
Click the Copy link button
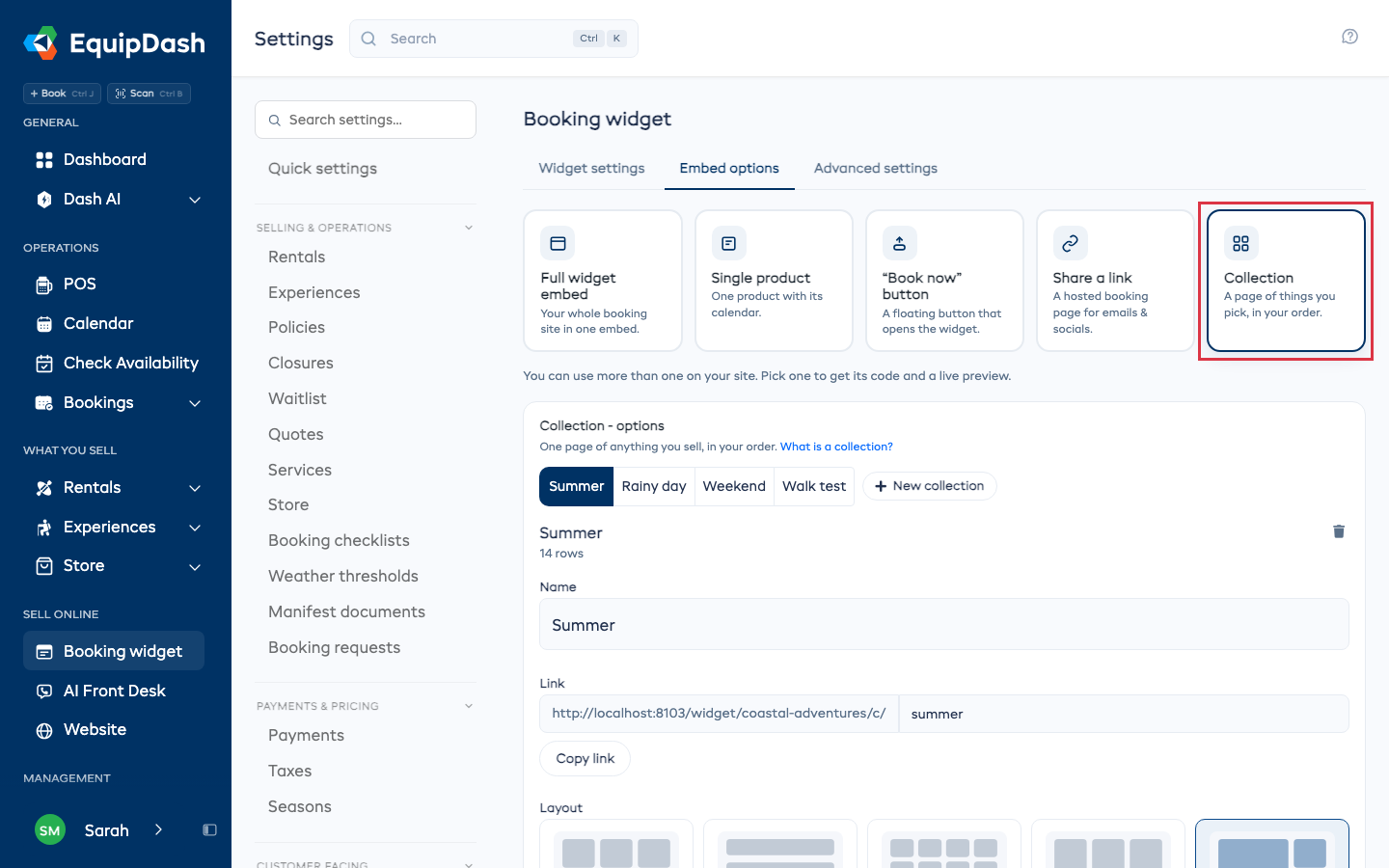click(x=586, y=758)
